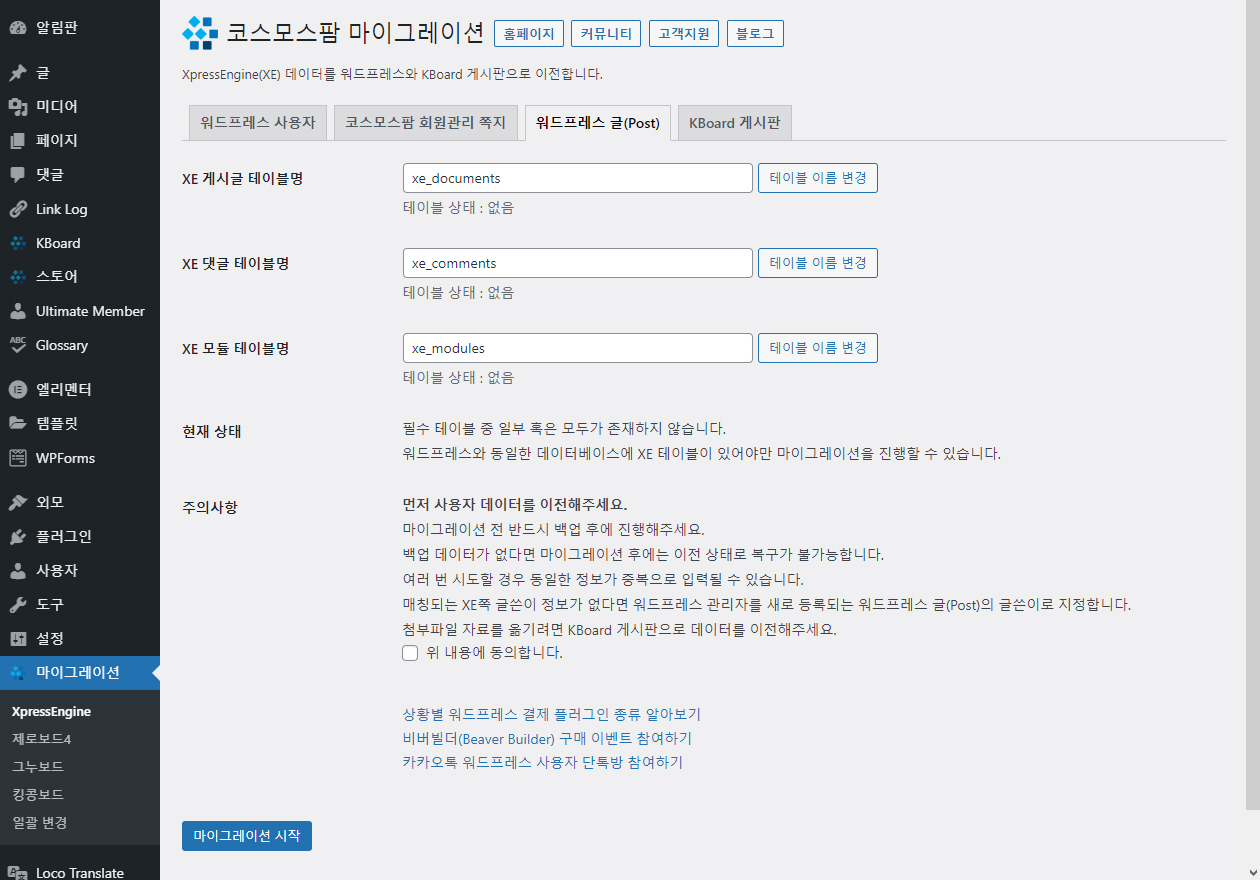
Task: Click the 엘리멘터 Elementor icon
Action: click(18, 389)
